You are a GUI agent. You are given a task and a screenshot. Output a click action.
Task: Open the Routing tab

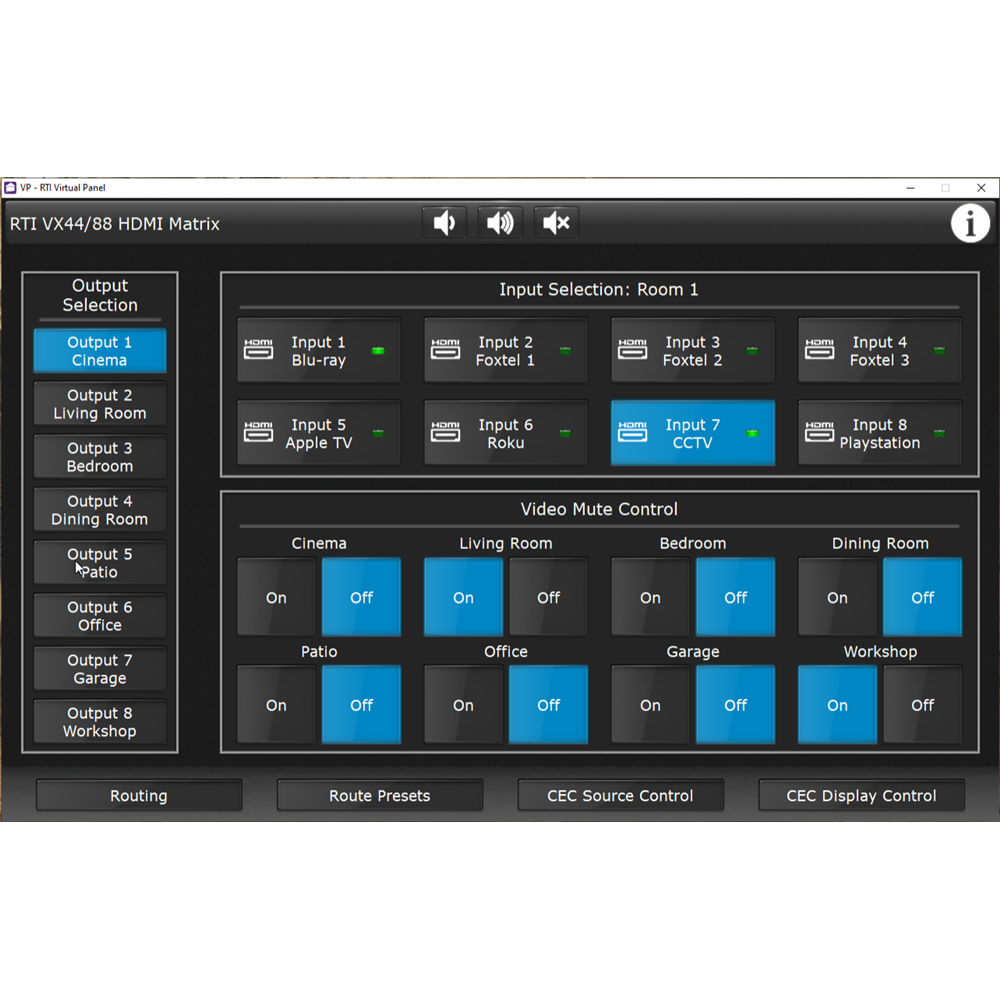click(x=139, y=796)
